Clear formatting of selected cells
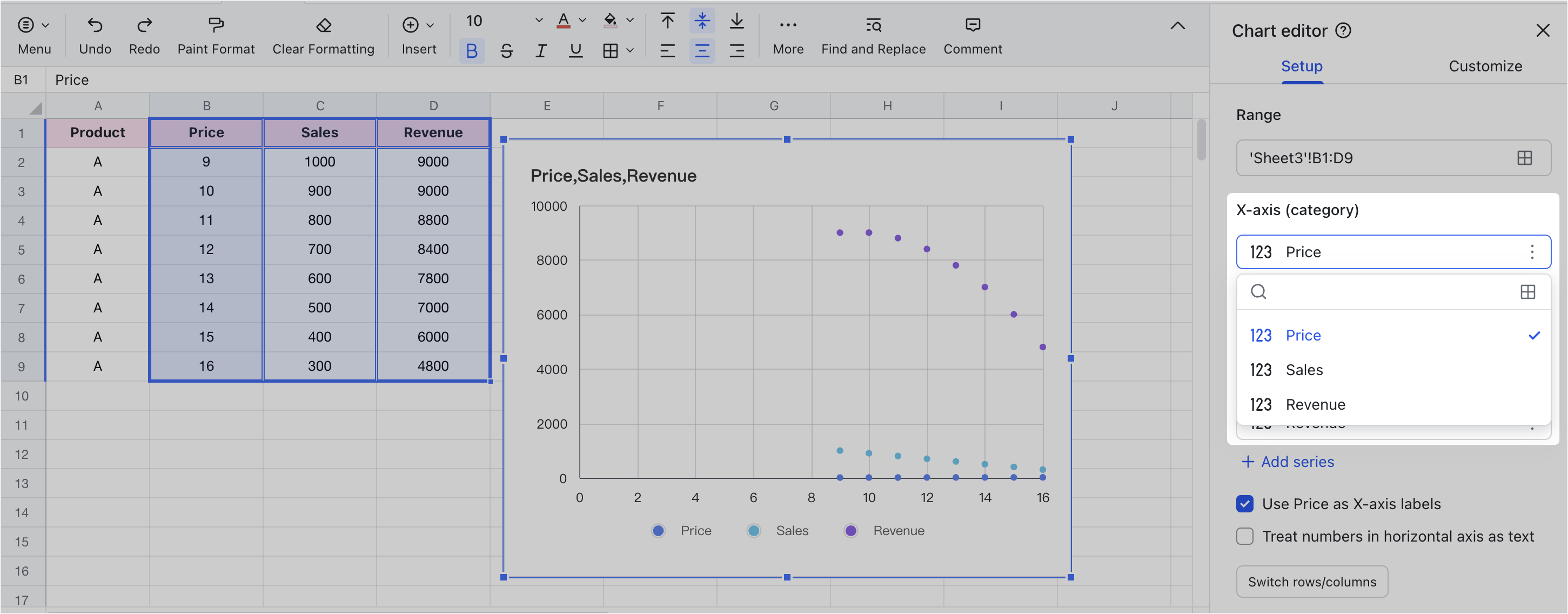 (323, 34)
